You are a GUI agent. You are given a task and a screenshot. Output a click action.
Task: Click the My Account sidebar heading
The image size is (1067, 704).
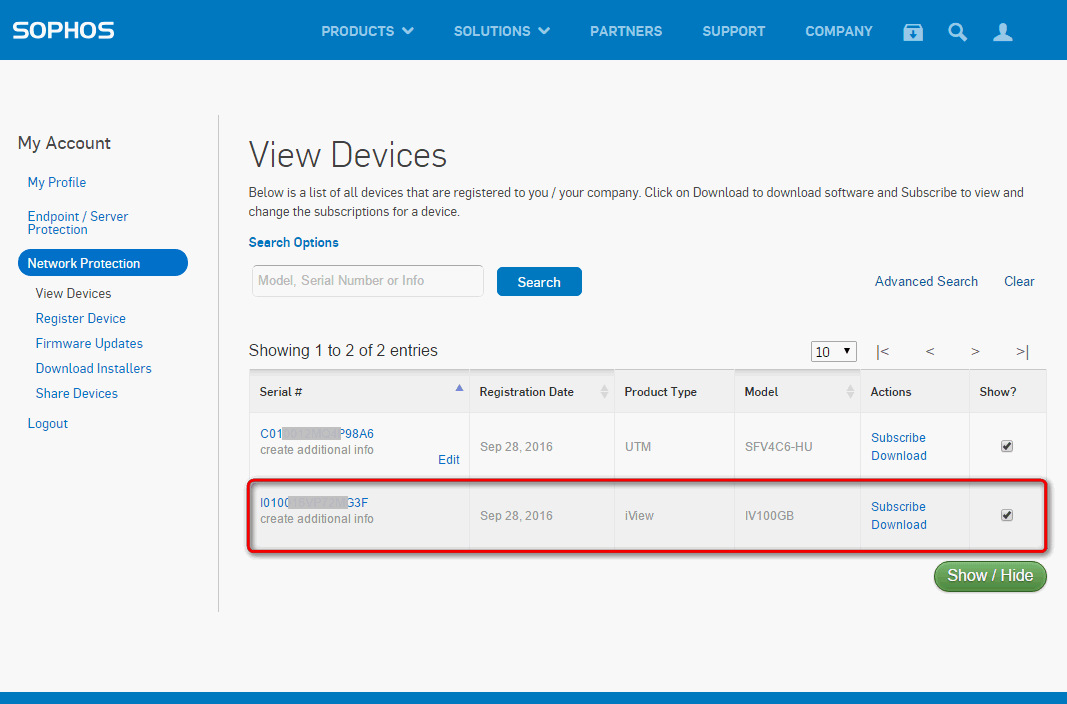pos(64,144)
